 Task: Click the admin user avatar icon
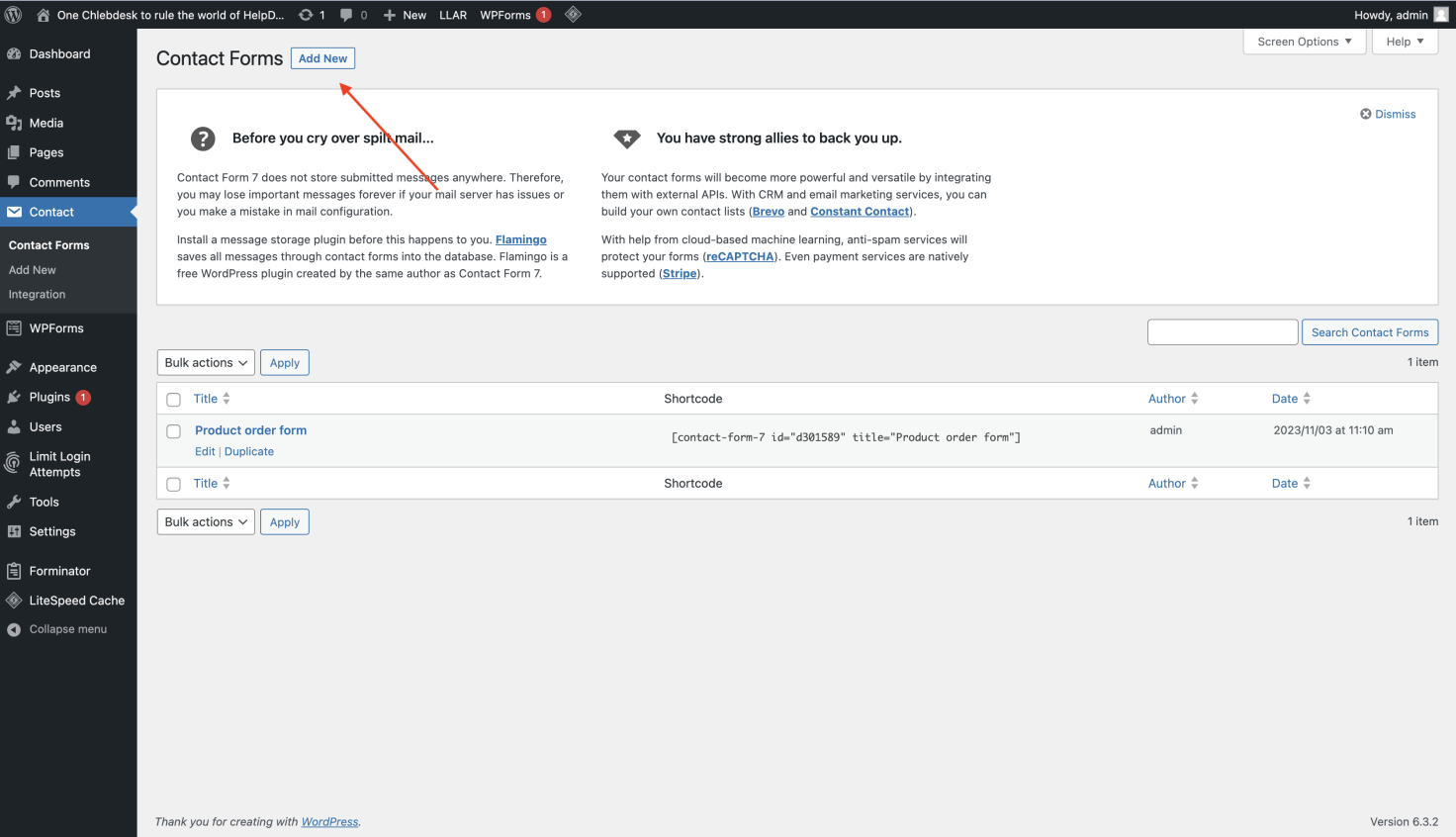[1441, 15]
